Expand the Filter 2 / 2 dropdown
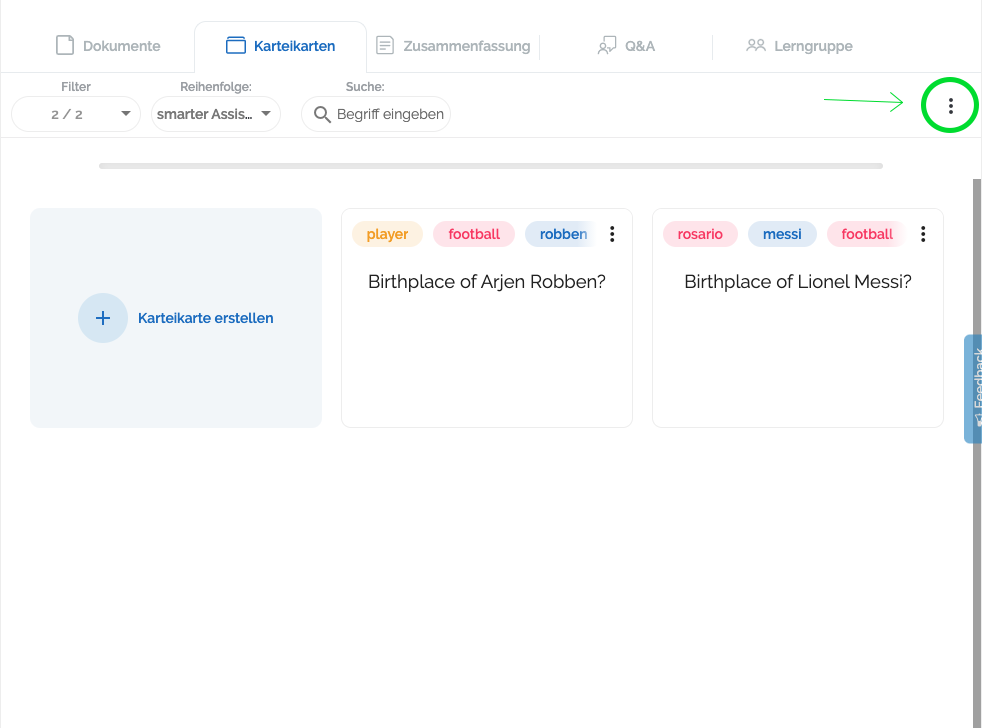 point(75,114)
